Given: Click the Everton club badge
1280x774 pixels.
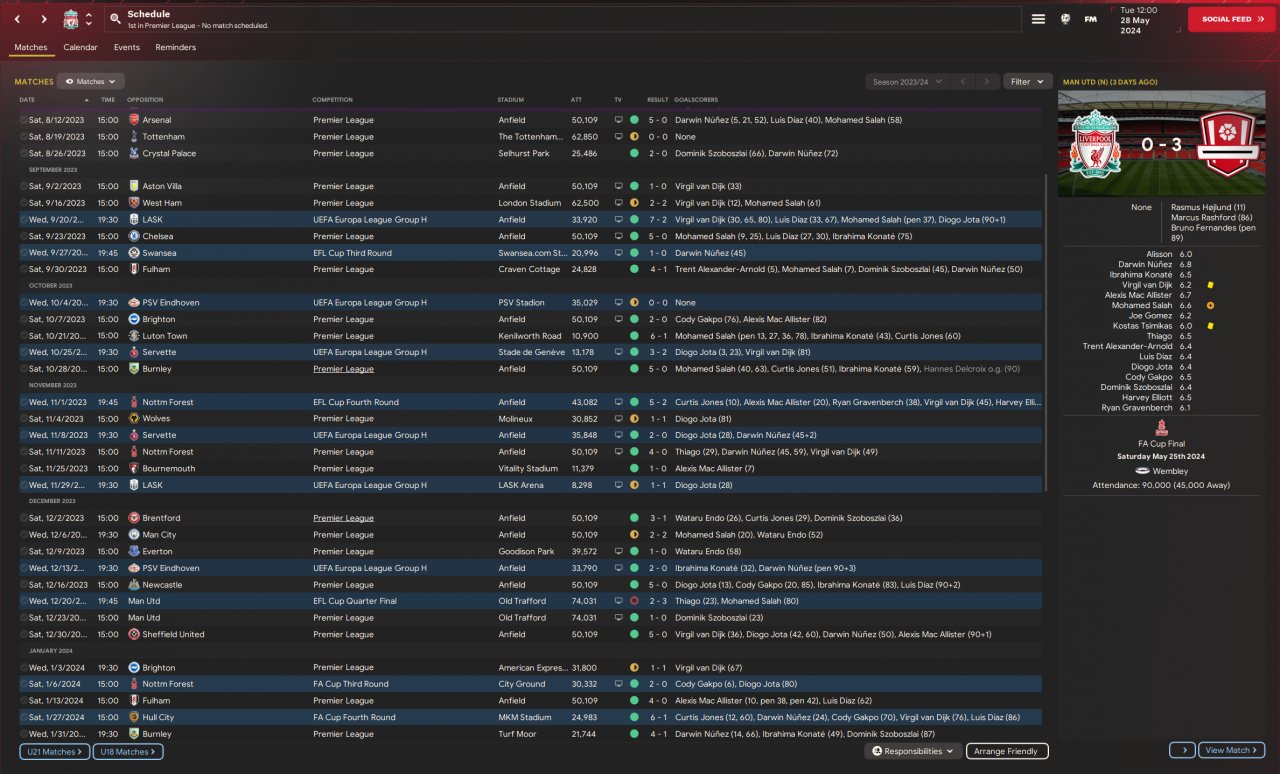Looking at the screenshot, I should (x=134, y=552).
